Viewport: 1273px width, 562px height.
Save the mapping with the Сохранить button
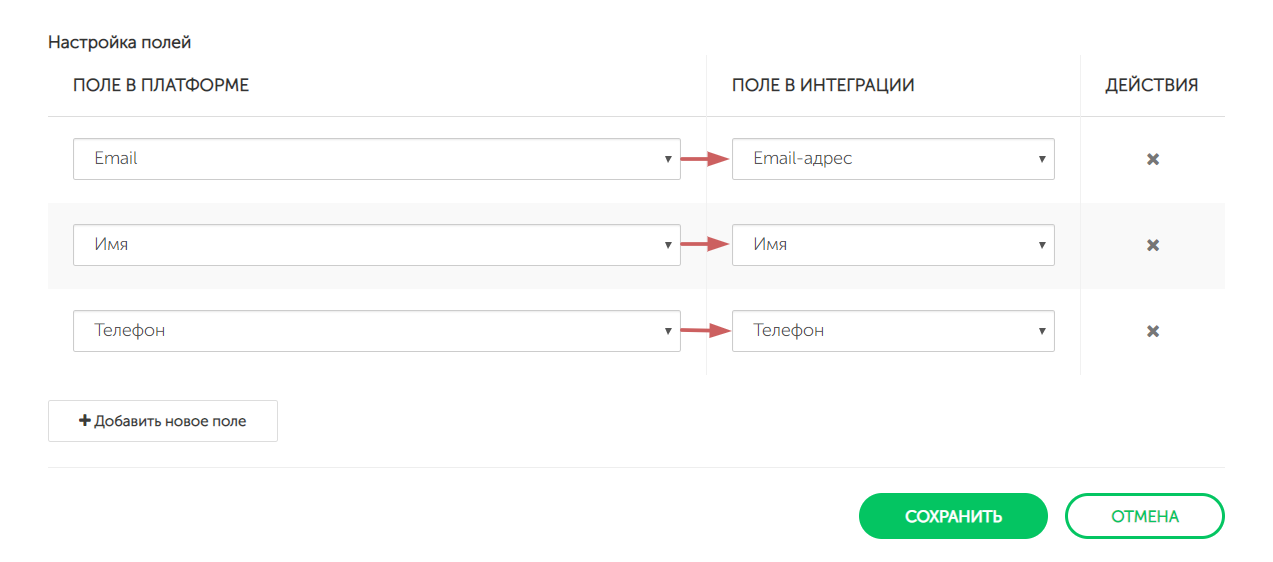pos(953,516)
